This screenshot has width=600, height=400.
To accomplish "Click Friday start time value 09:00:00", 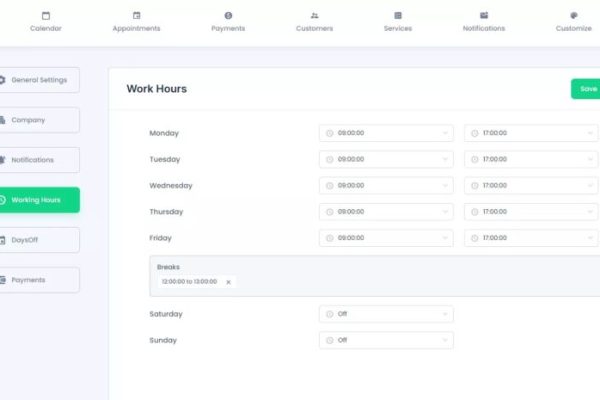I will [351, 238].
